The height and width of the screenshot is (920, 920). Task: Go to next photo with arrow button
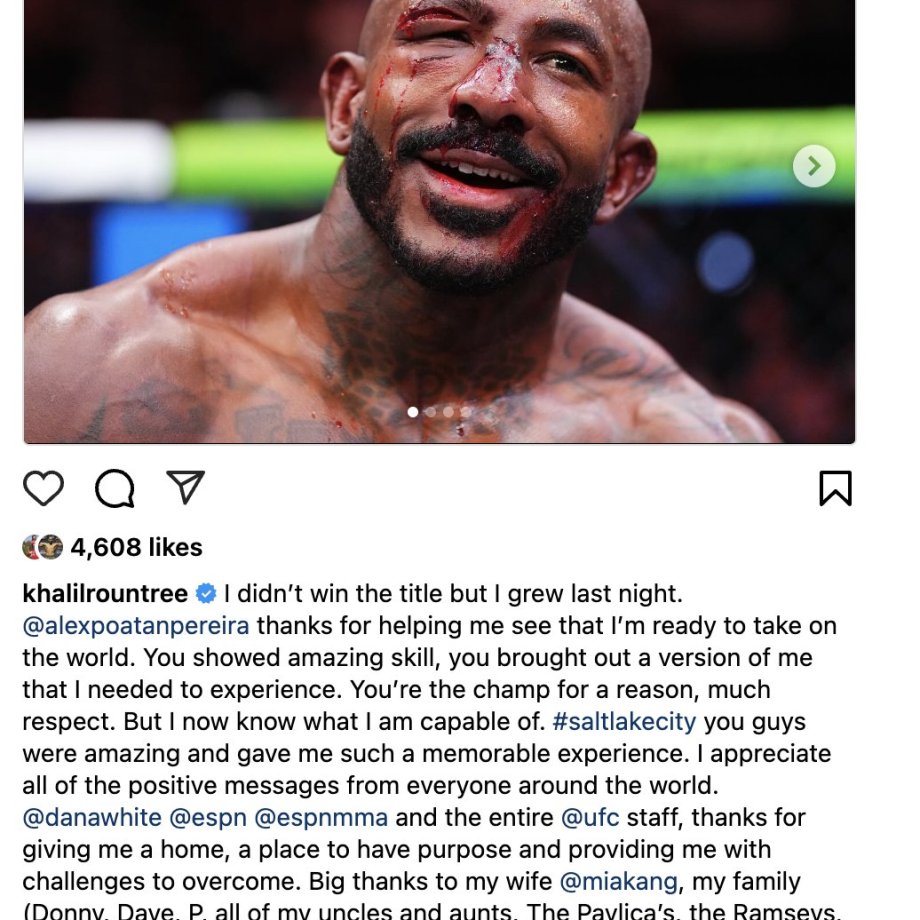click(x=814, y=166)
